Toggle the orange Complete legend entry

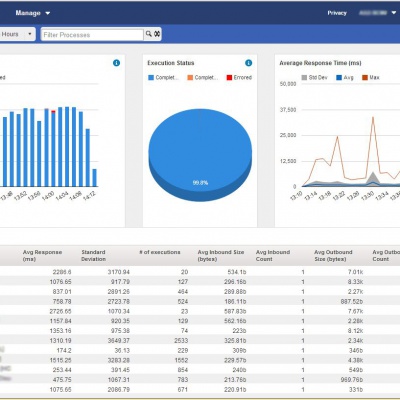click(203, 77)
